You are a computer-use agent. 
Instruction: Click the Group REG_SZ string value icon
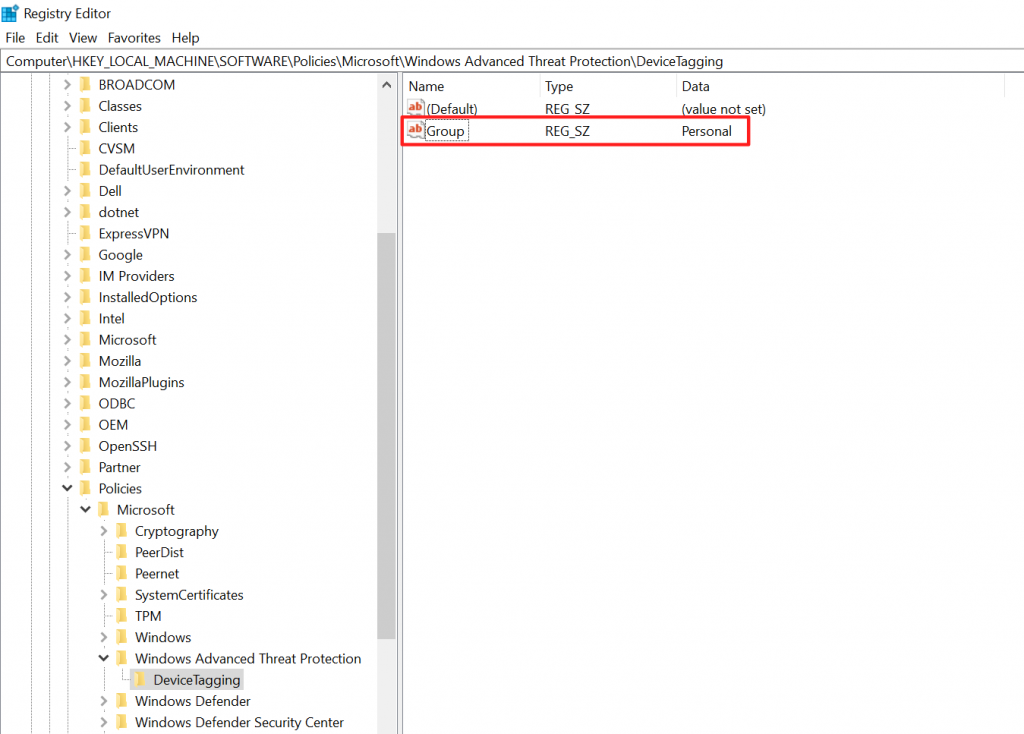[x=416, y=130]
